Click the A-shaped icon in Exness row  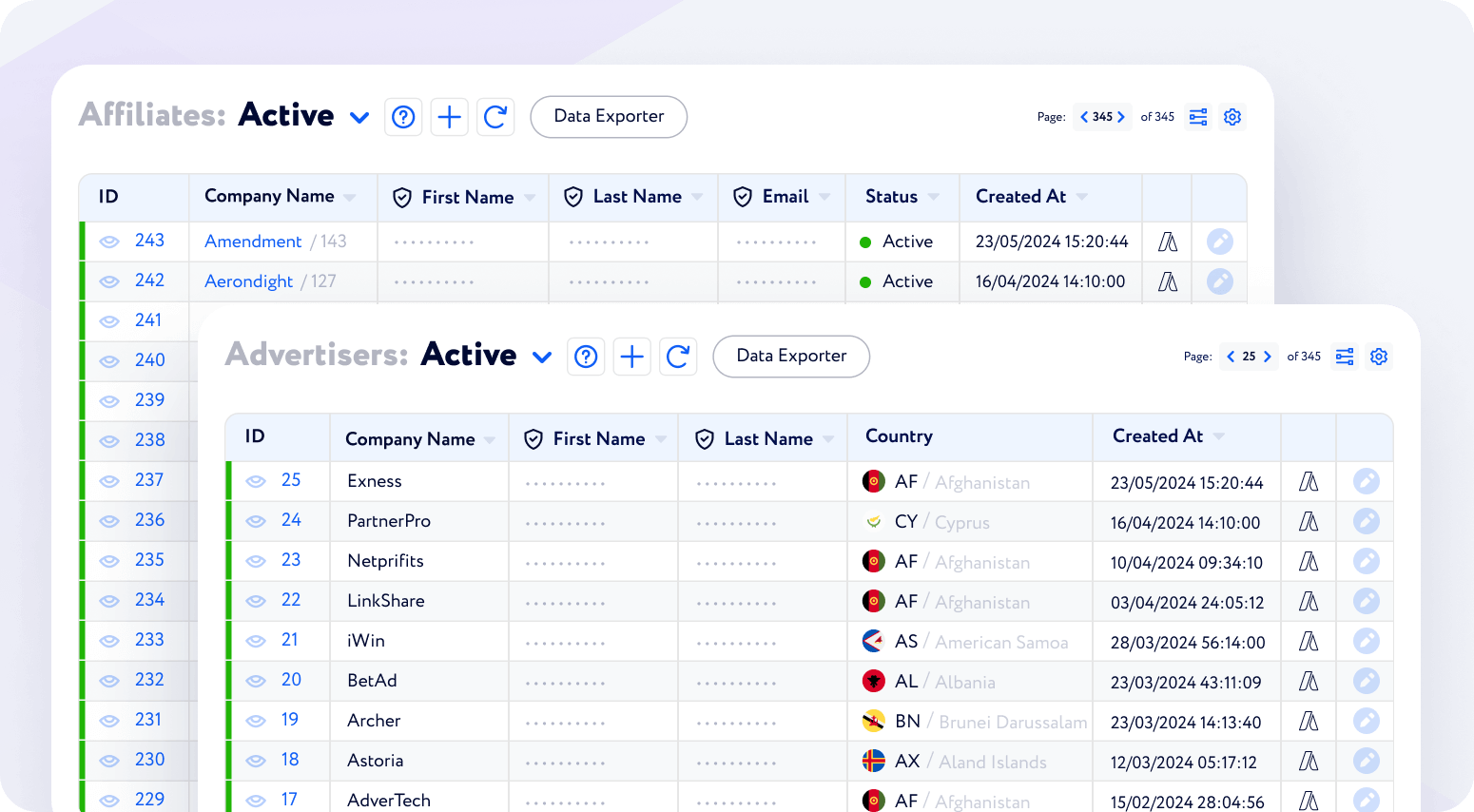click(1309, 481)
